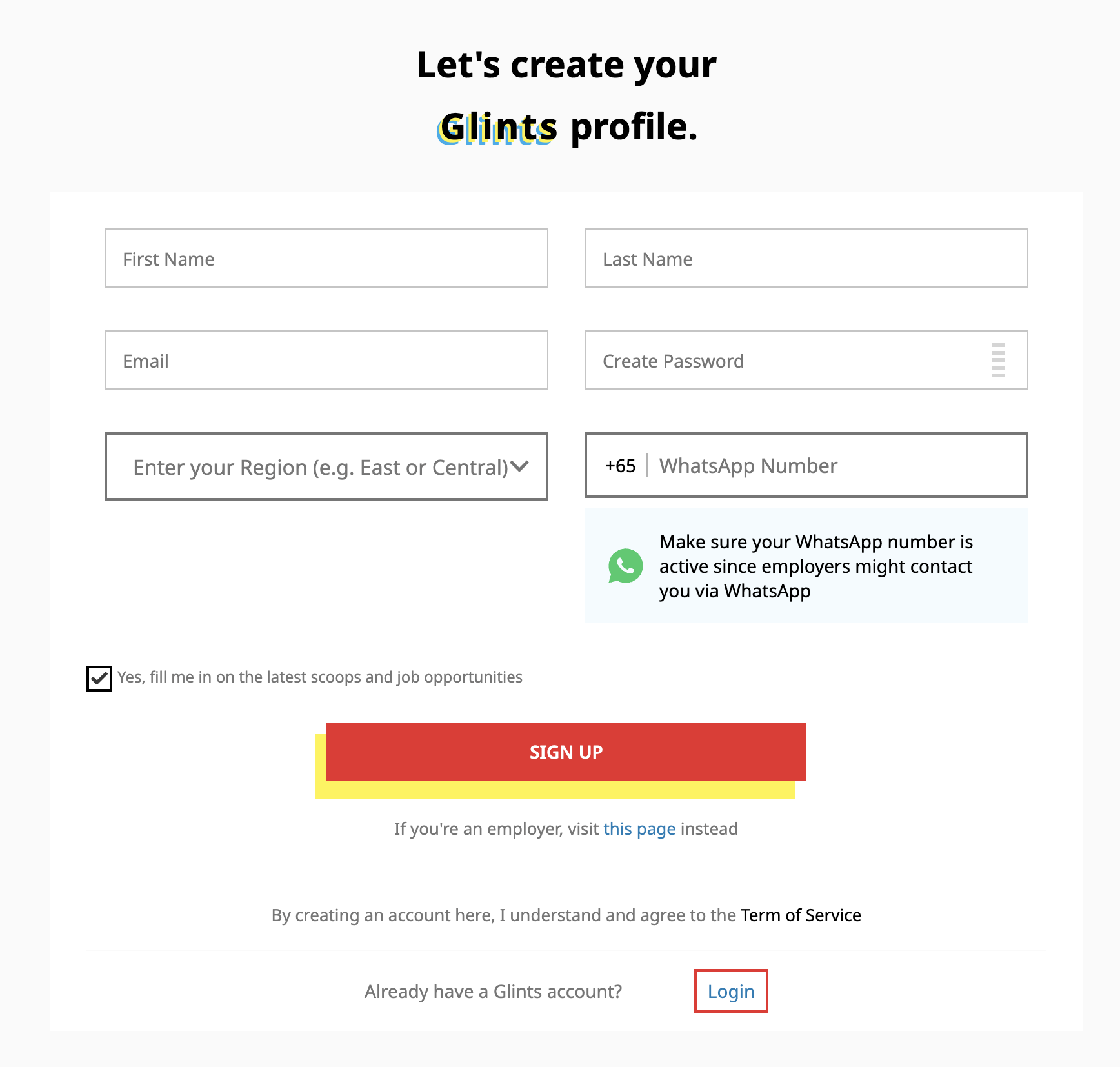Click the Last Name field
This screenshot has width=1120, height=1067.
806,258
